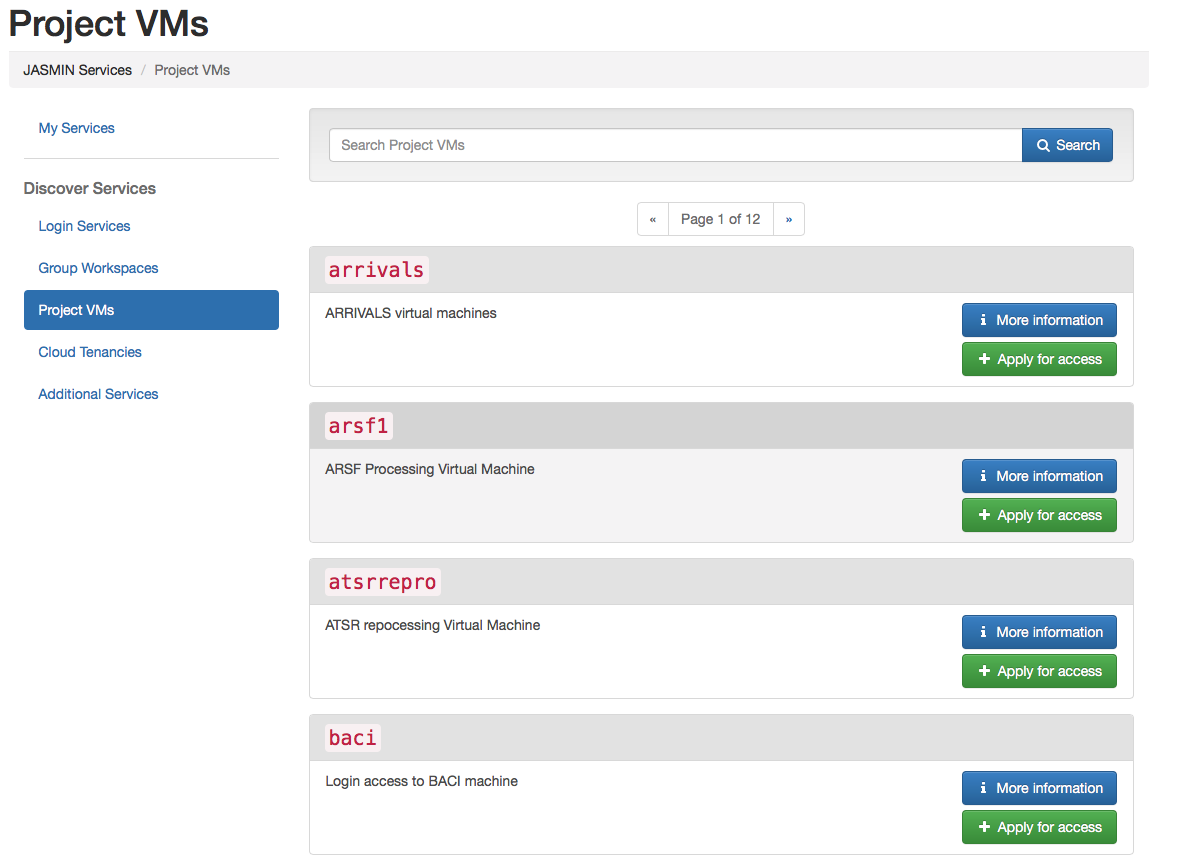Open Group Workspaces in the sidebar
Image resolution: width=1186 pixels, height=862 pixels.
click(x=98, y=268)
